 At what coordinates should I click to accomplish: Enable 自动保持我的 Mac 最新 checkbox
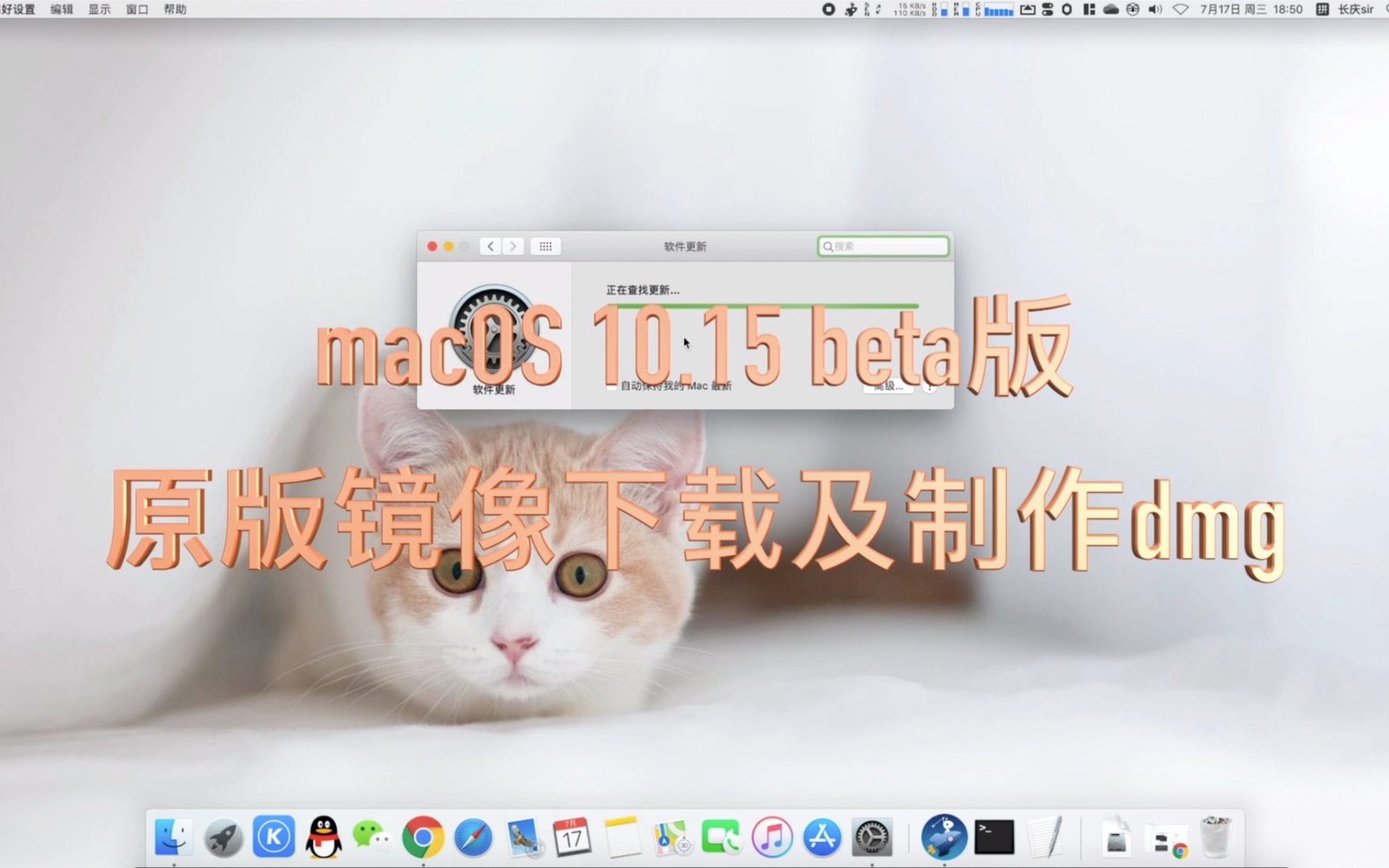point(612,385)
